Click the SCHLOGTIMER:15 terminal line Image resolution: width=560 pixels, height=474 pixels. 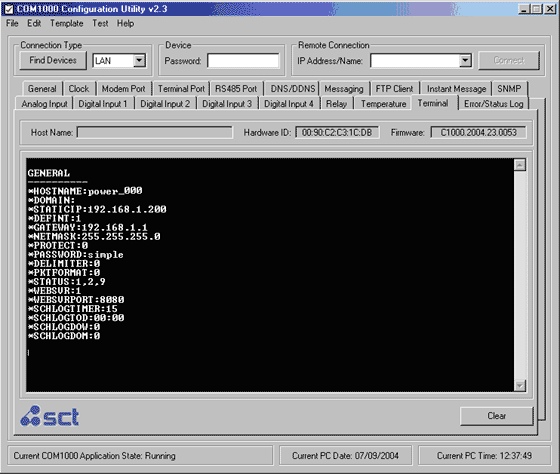[x=72, y=309]
